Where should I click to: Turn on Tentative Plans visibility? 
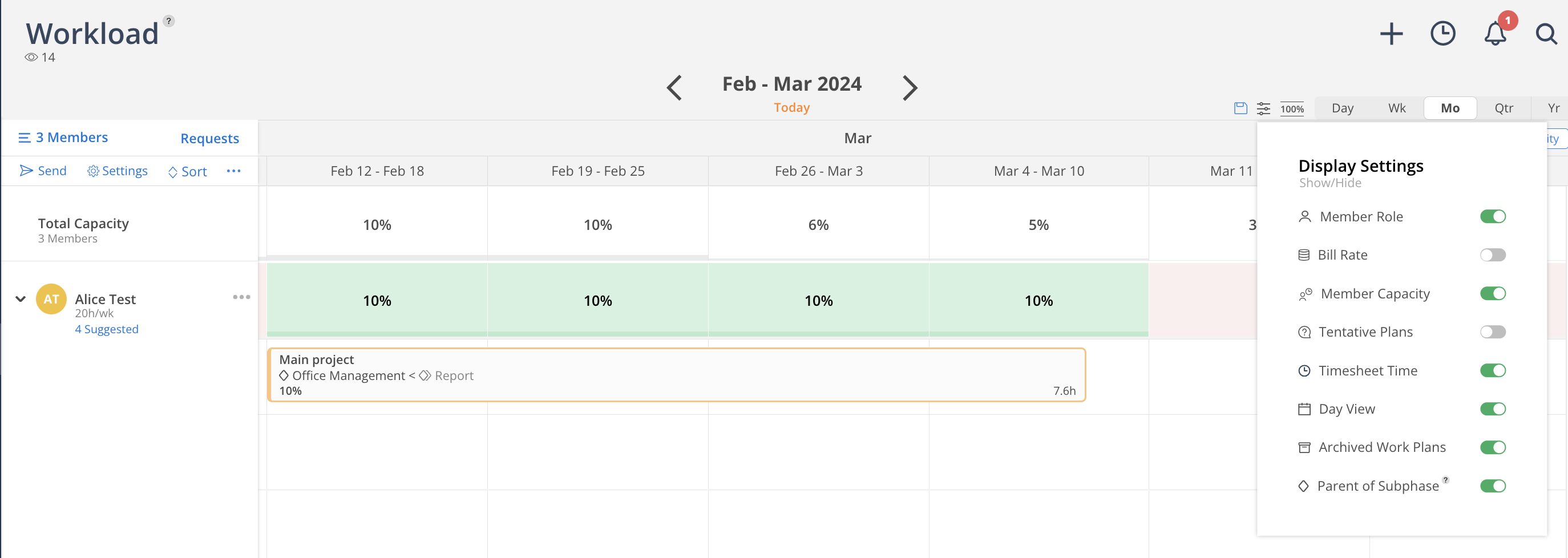tap(1494, 331)
